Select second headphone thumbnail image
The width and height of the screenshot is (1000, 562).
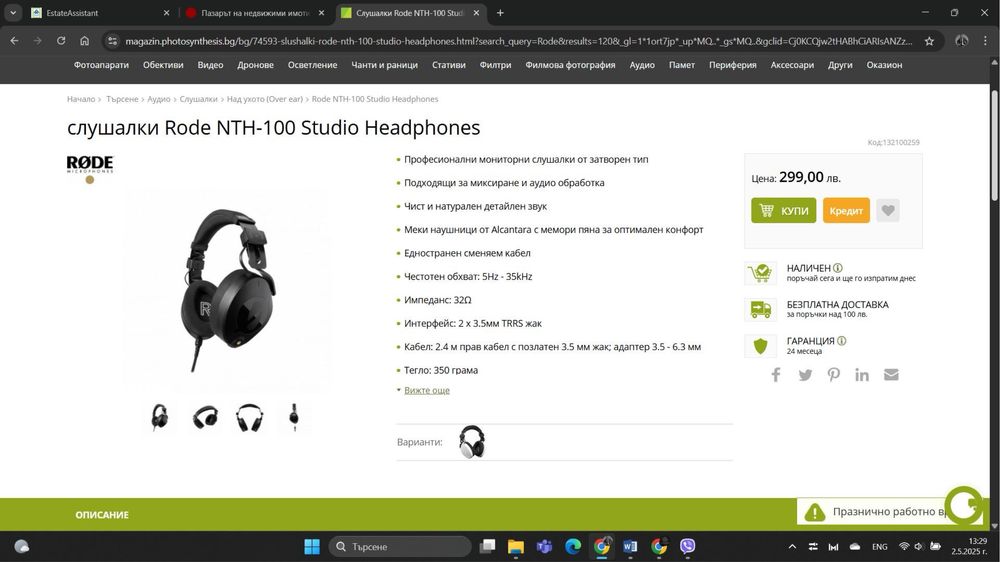point(205,418)
